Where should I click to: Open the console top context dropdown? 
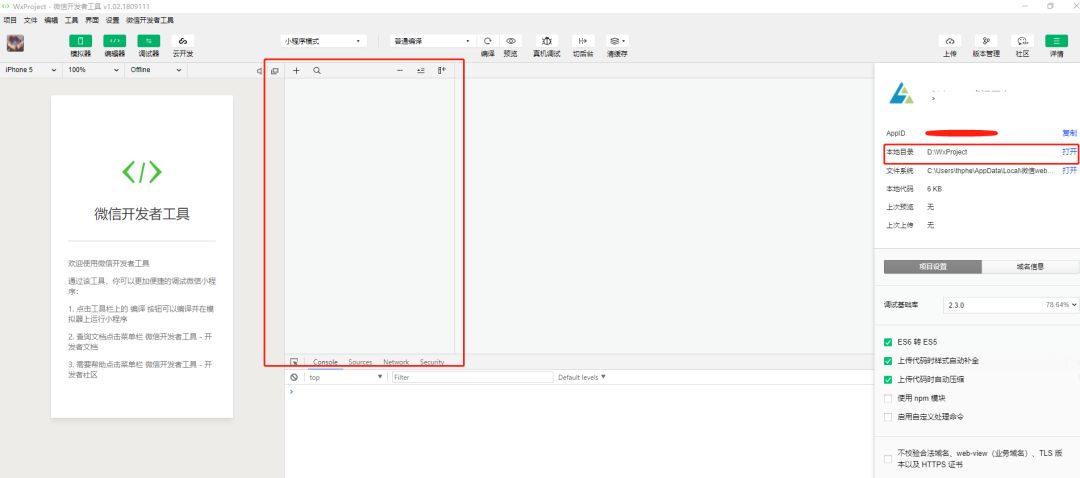pyautogui.click(x=345, y=377)
